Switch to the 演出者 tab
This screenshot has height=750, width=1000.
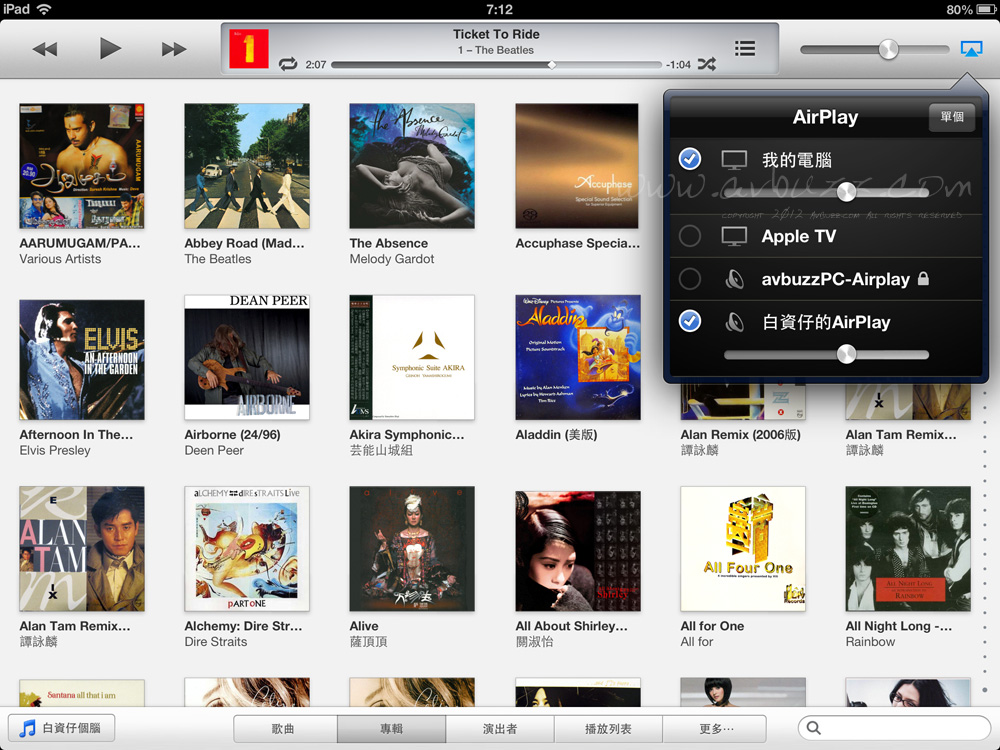(499, 729)
